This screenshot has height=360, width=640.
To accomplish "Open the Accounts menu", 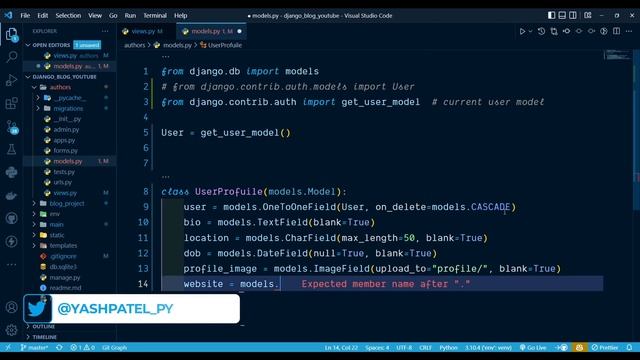I will (x=11, y=307).
